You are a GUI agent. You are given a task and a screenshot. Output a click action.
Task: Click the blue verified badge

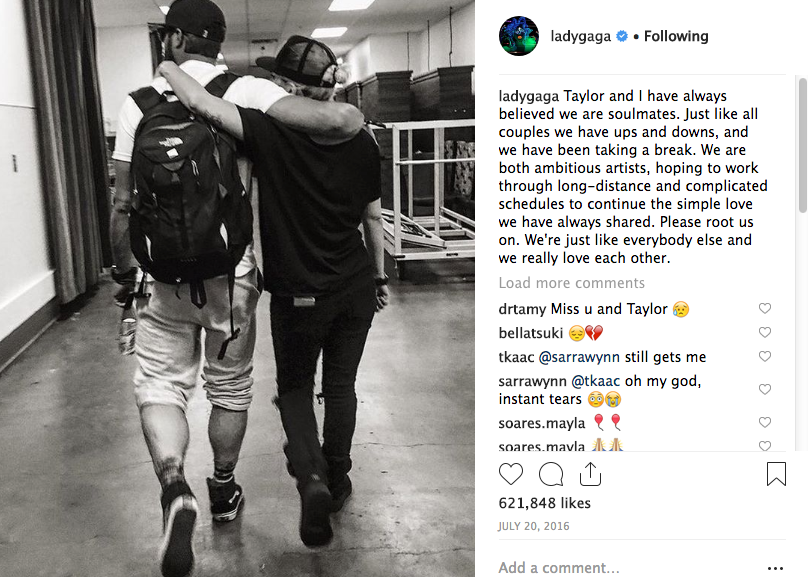622,36
